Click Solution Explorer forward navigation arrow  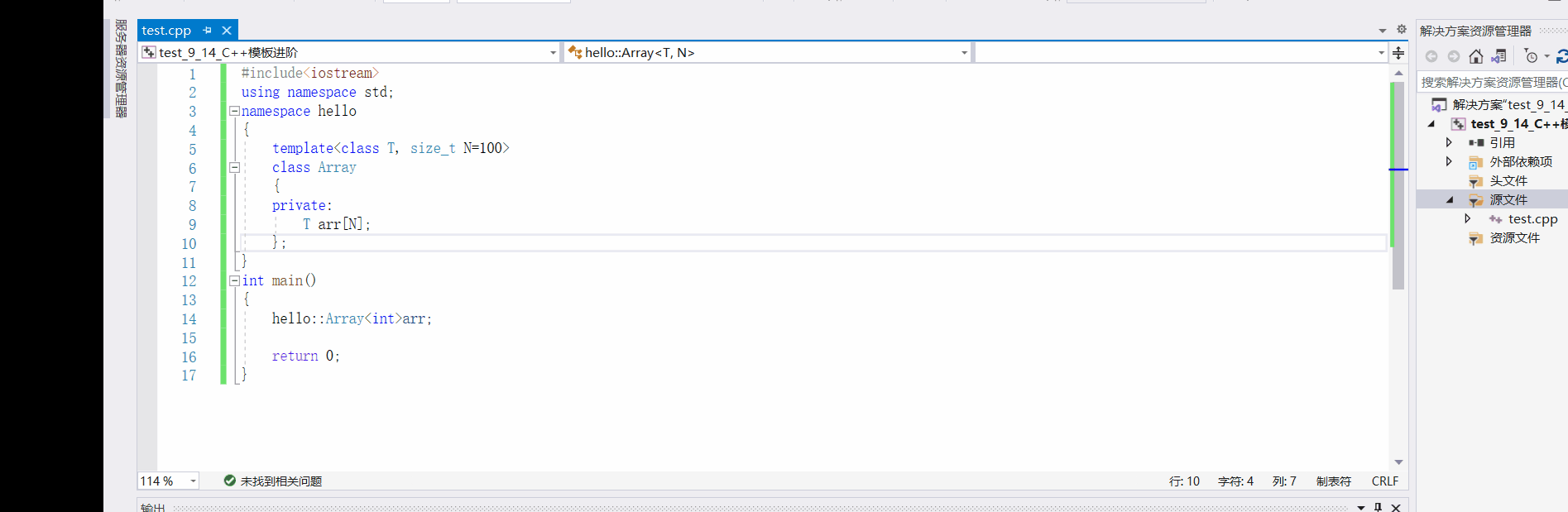coord(1453,56)
